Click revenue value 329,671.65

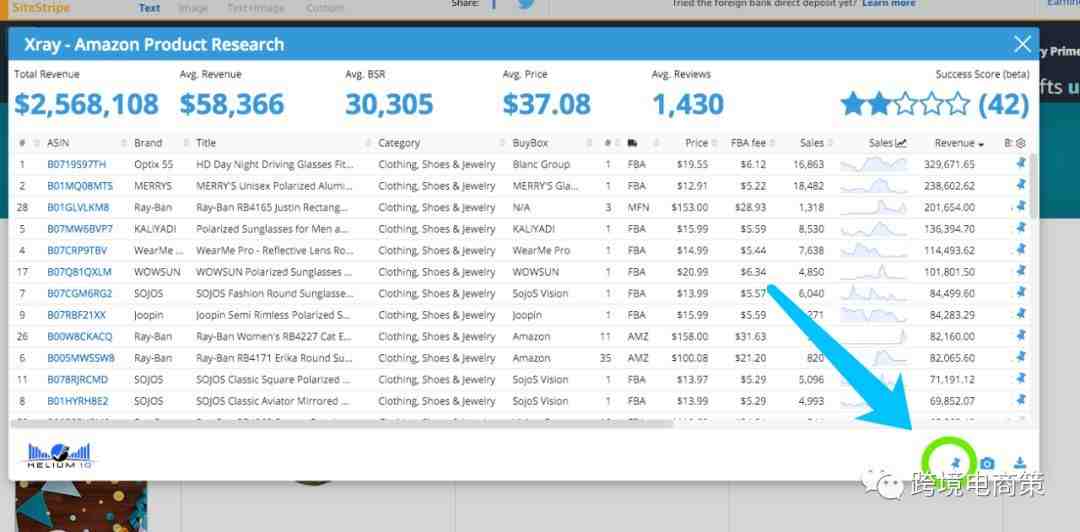[x=949, y=164]
